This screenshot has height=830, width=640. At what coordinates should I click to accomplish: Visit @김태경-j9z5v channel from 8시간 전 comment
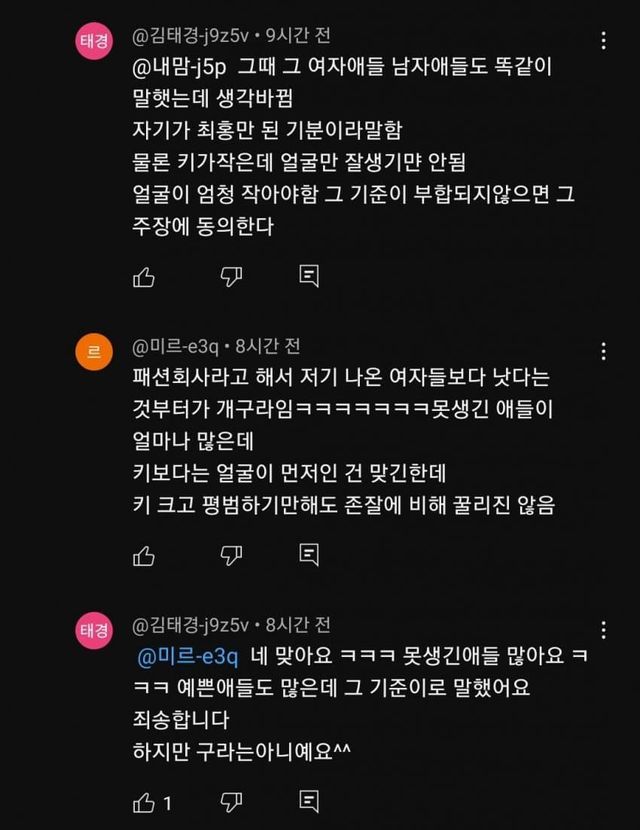pos(191,625)
